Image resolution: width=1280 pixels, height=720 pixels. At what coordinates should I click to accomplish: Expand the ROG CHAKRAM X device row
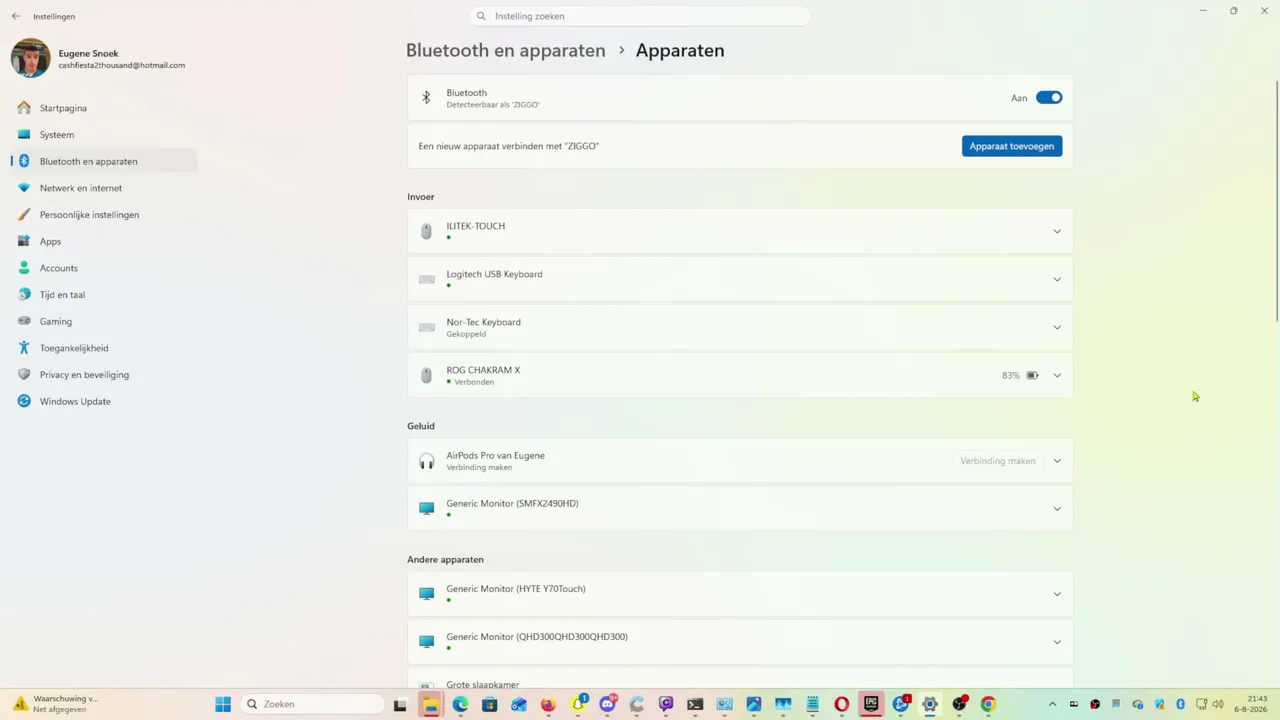pyautogui.click(x=1057, y=375)
